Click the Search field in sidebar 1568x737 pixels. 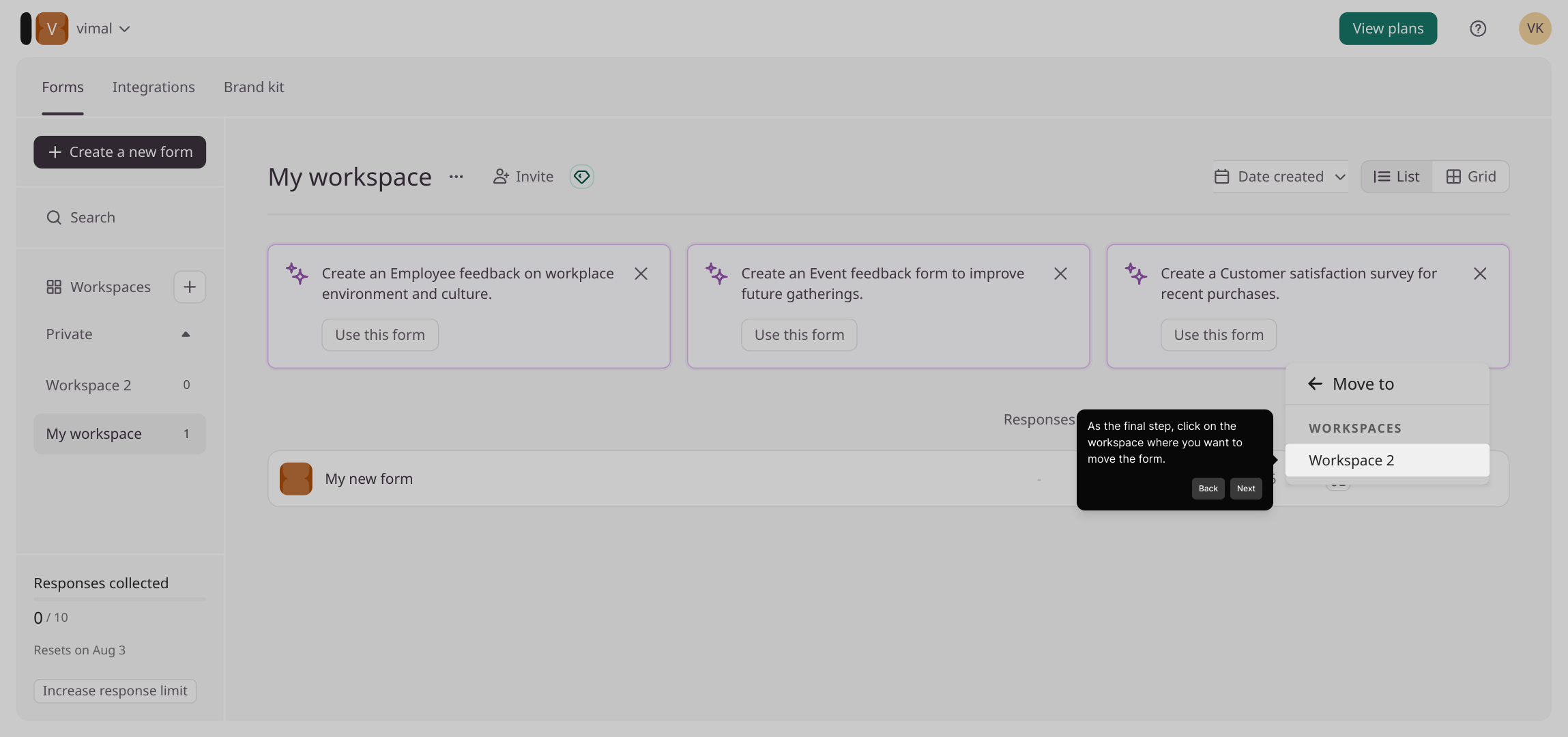pyautogui.click(x=119, y=218)
